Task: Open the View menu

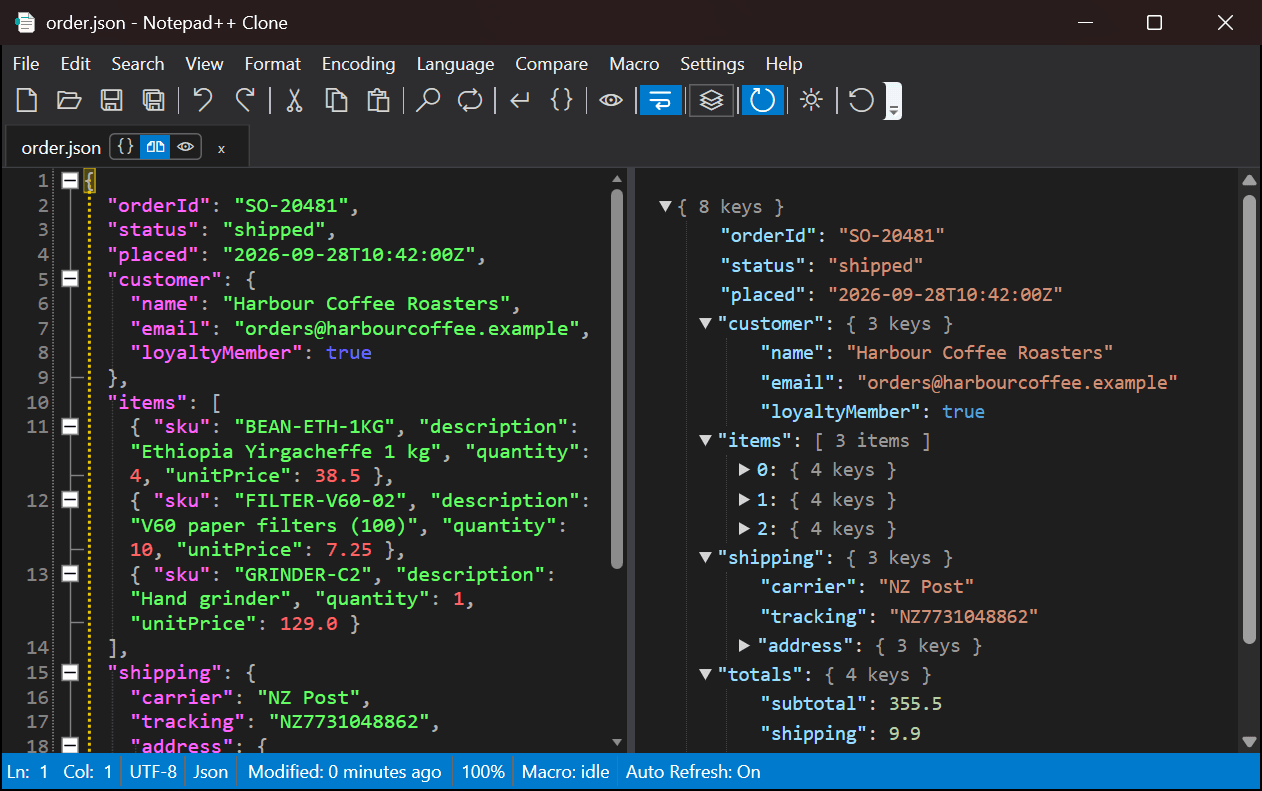Action: point(204,63)
